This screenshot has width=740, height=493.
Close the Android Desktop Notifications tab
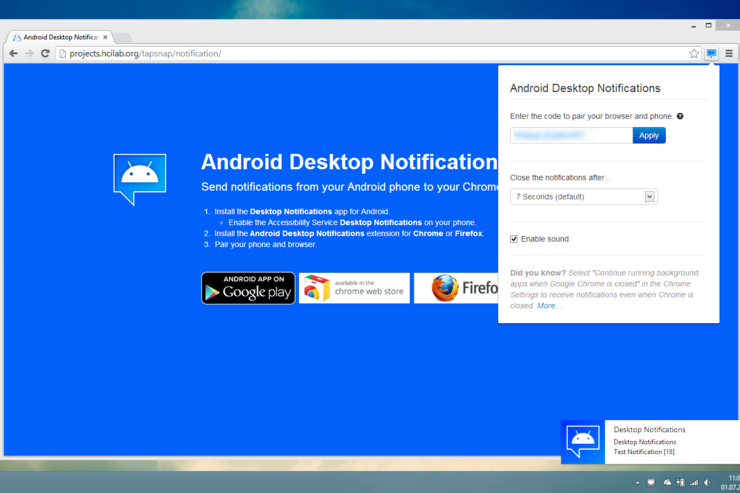105,37
